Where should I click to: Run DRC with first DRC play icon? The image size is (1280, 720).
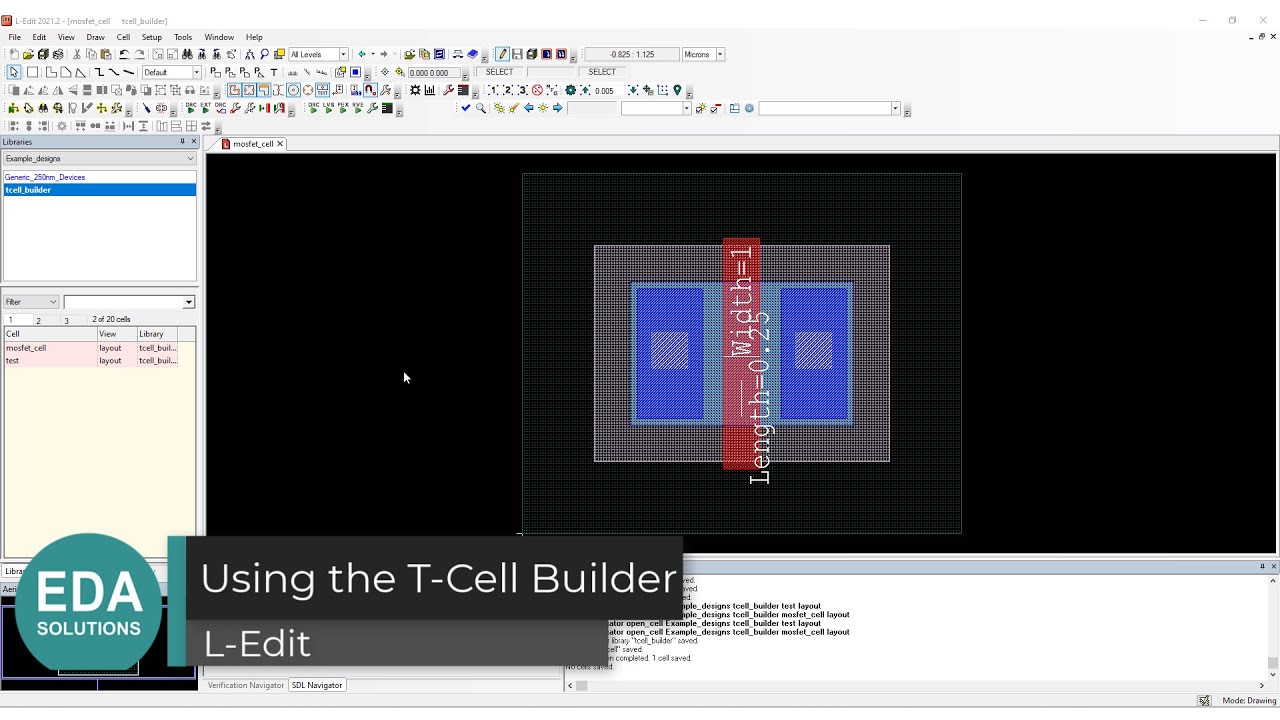pyautogui.click(x=190, y=108)
